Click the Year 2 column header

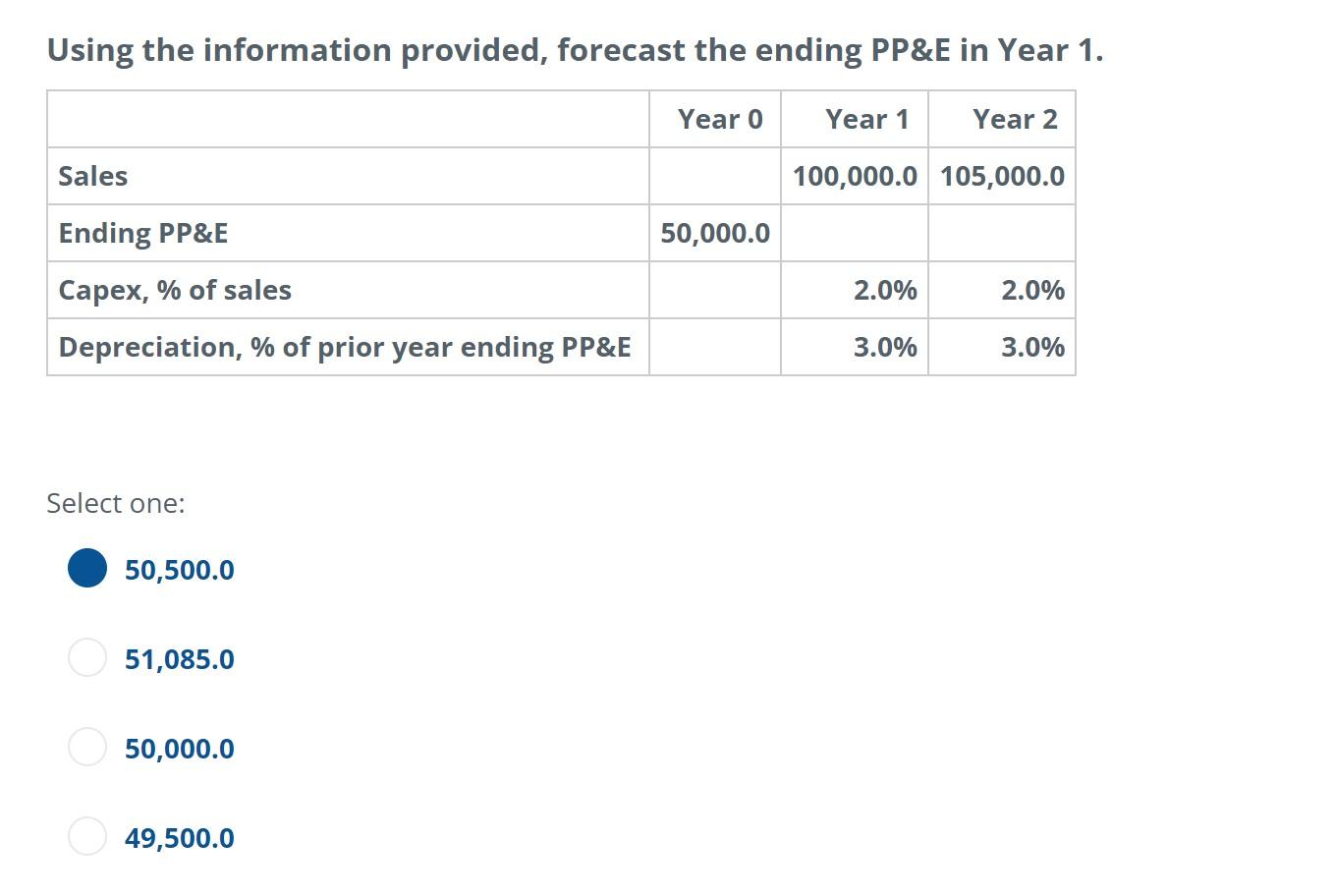[x=1015, y=118]
